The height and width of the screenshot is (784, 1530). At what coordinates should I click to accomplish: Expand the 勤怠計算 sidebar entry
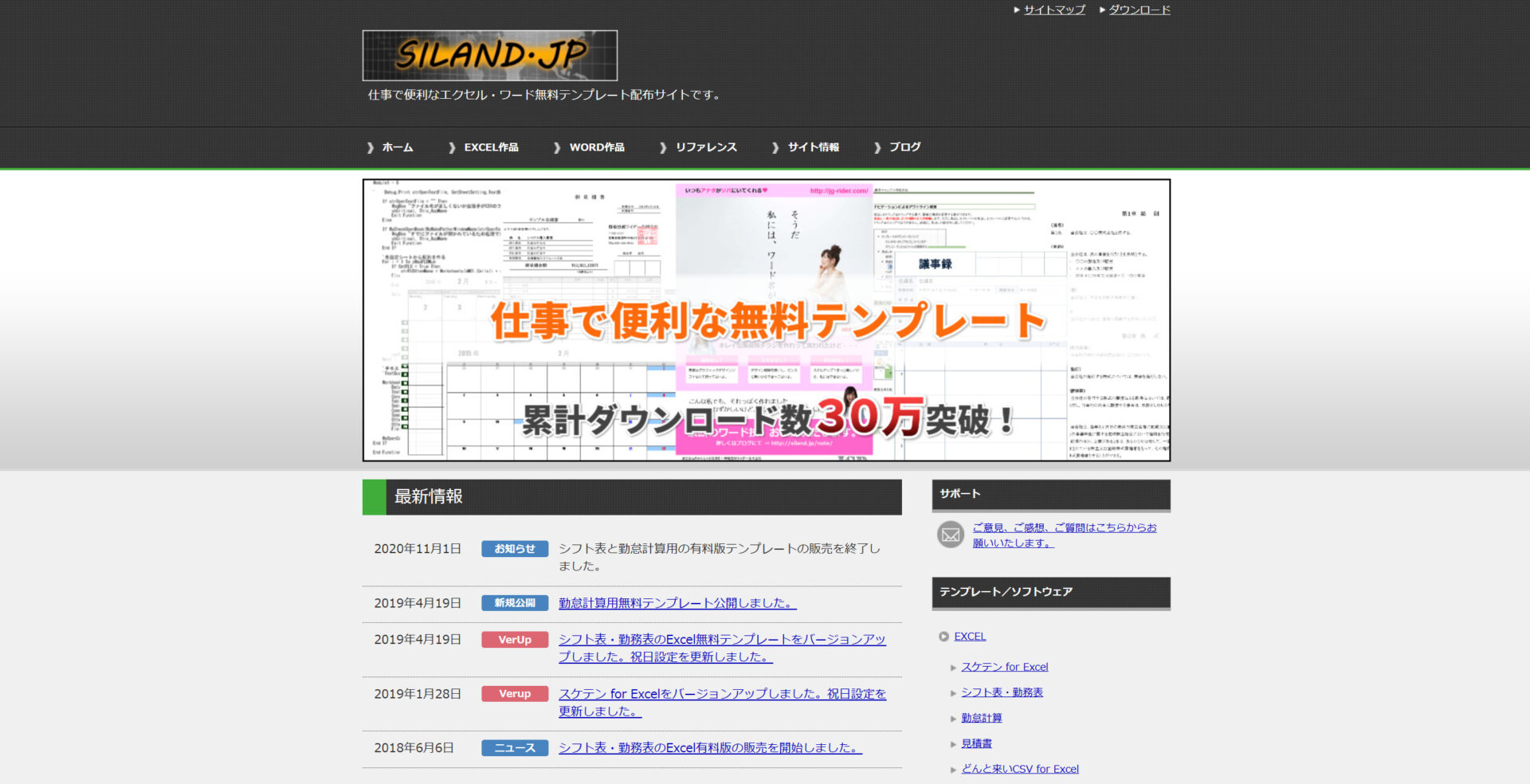982,718
